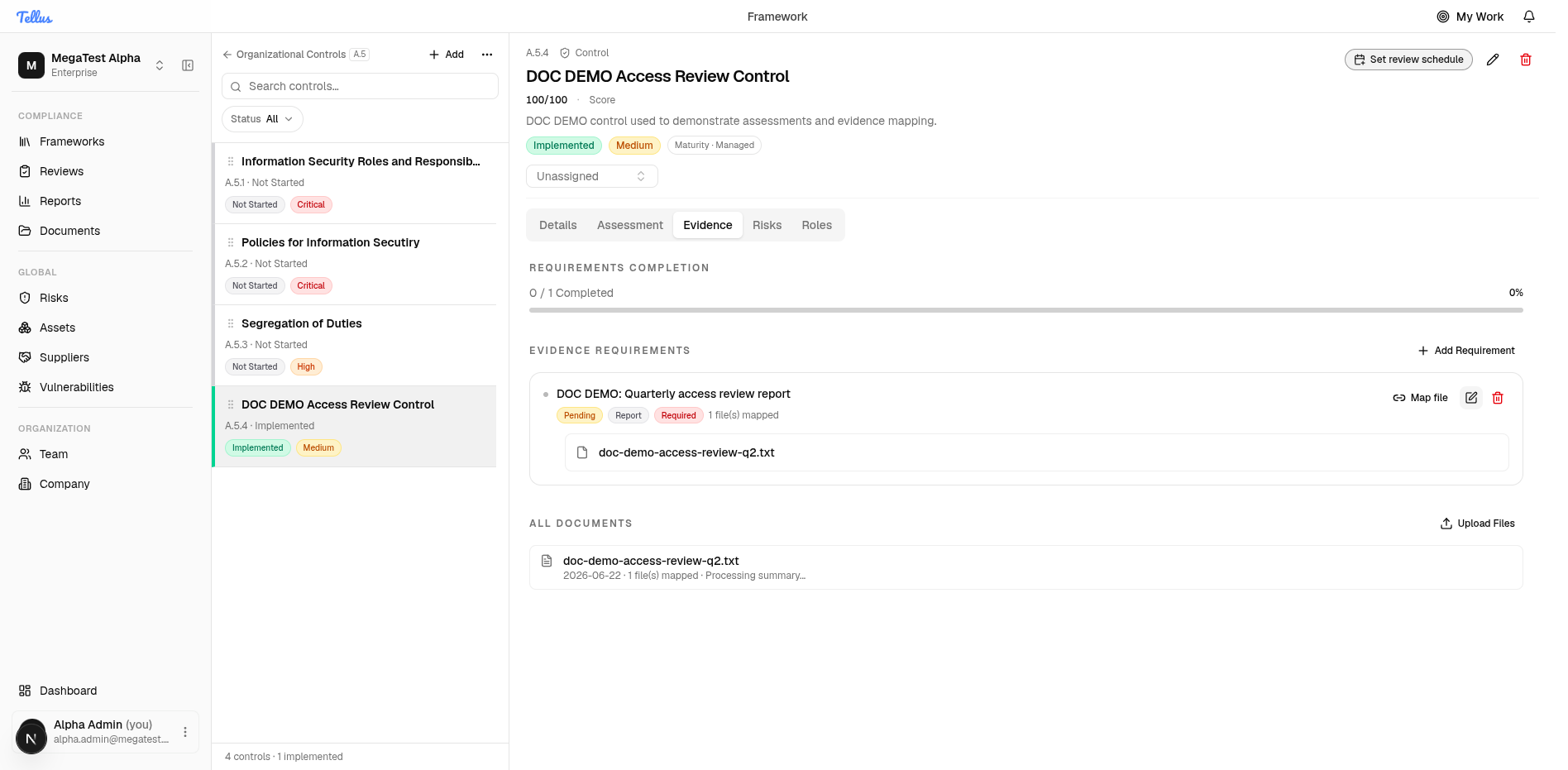This screenshot has height=770, width=1568.
Task: Open My Work
Action: [1470, 17]
